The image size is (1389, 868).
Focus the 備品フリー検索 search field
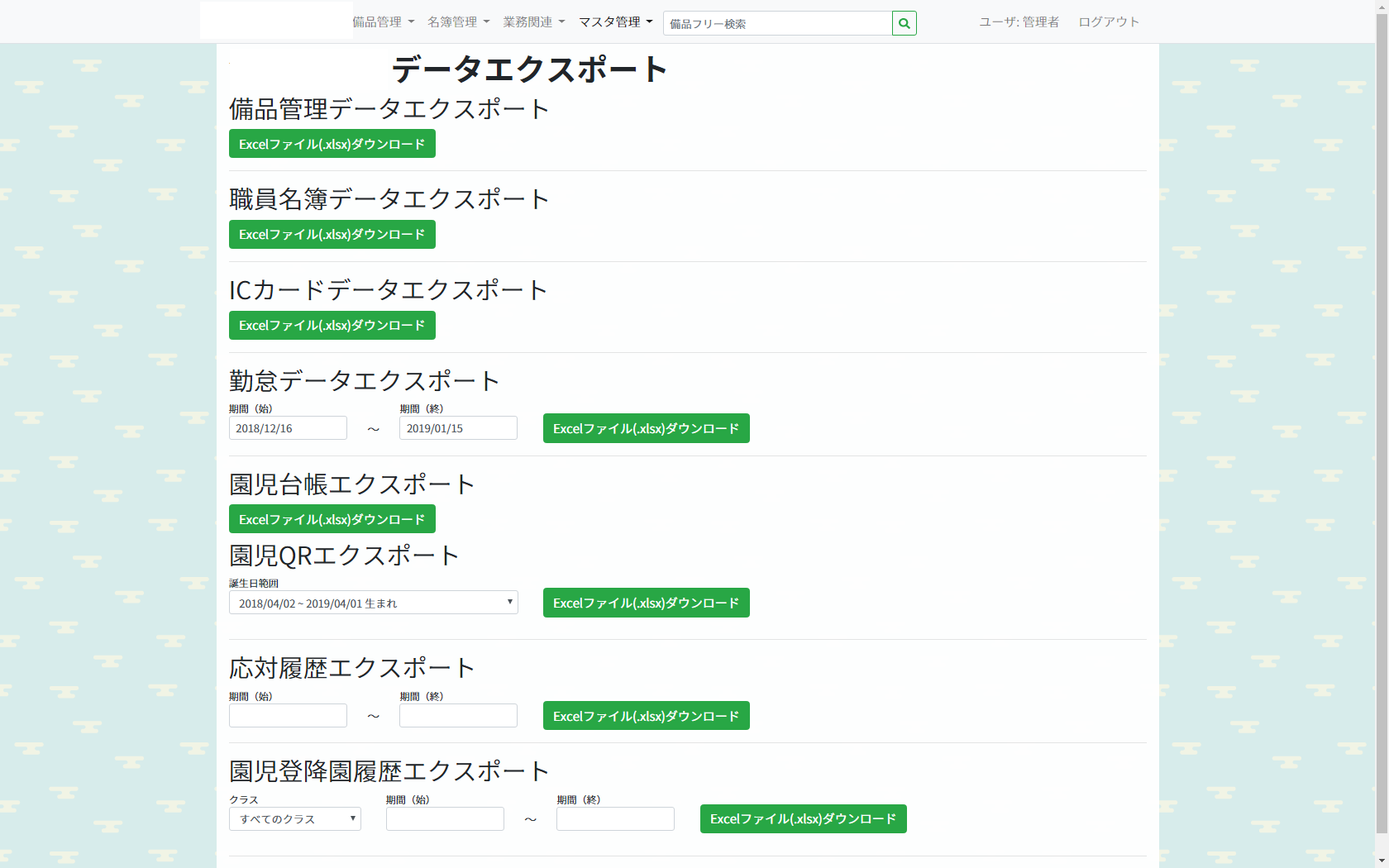click(x=777, y=23)
